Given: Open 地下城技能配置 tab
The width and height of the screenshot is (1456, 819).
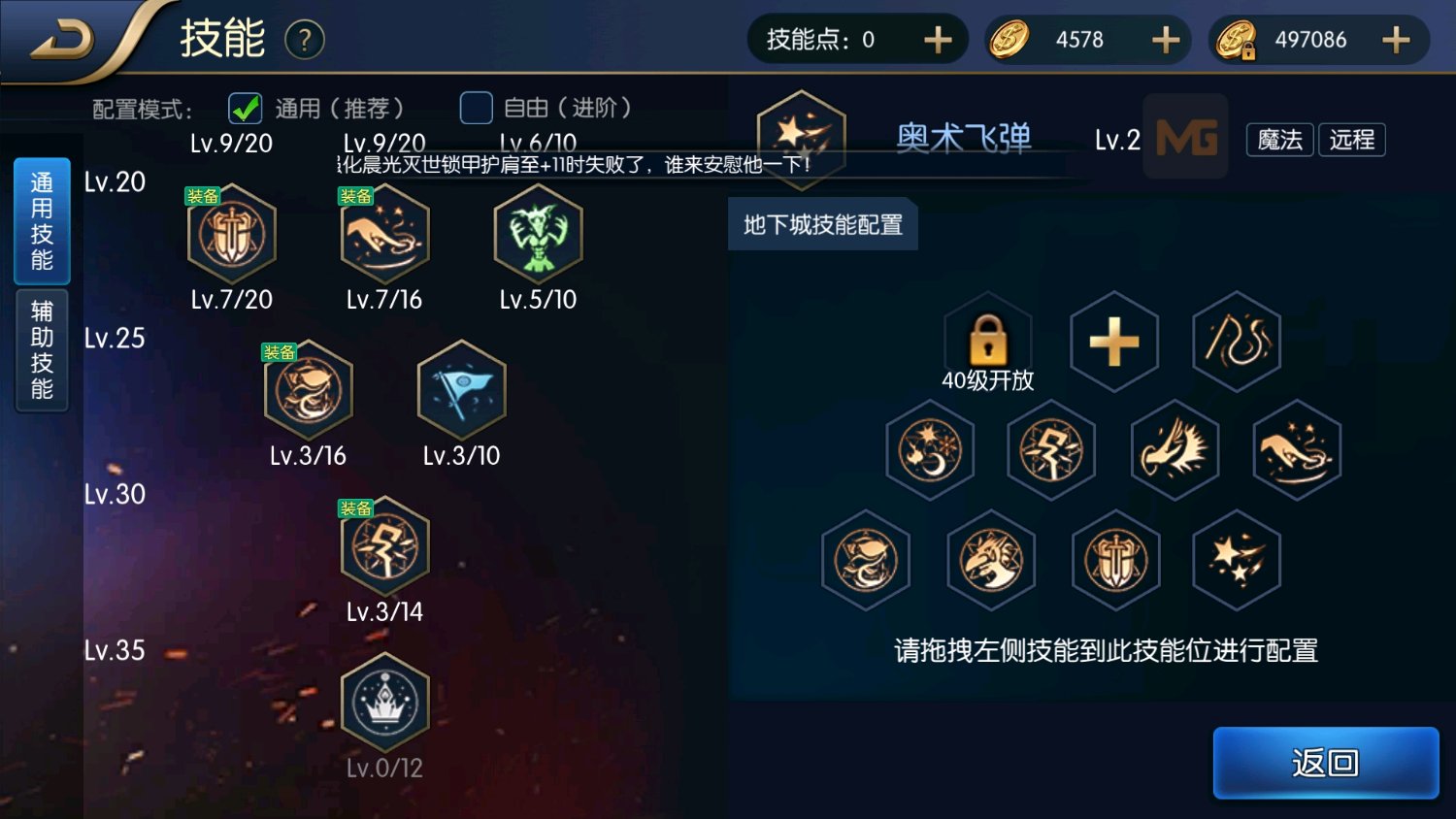Looking at the screenshot, I should tap(823, 224).
